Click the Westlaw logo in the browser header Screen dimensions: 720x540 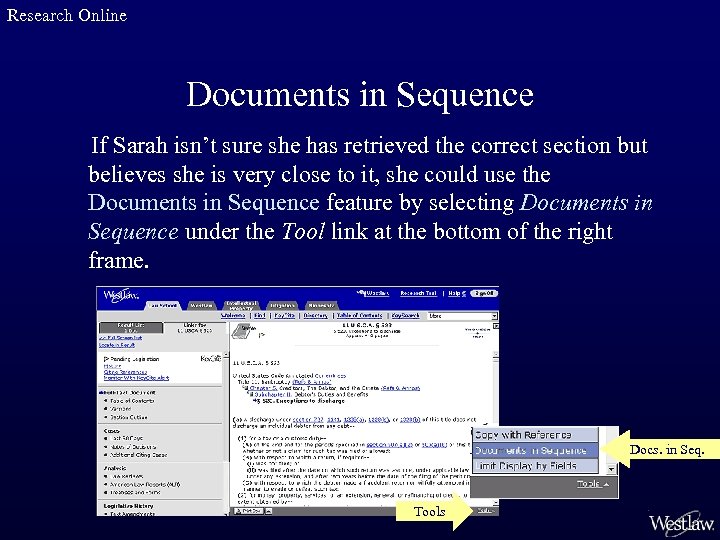pyautogui.click(x=121, y=296)
